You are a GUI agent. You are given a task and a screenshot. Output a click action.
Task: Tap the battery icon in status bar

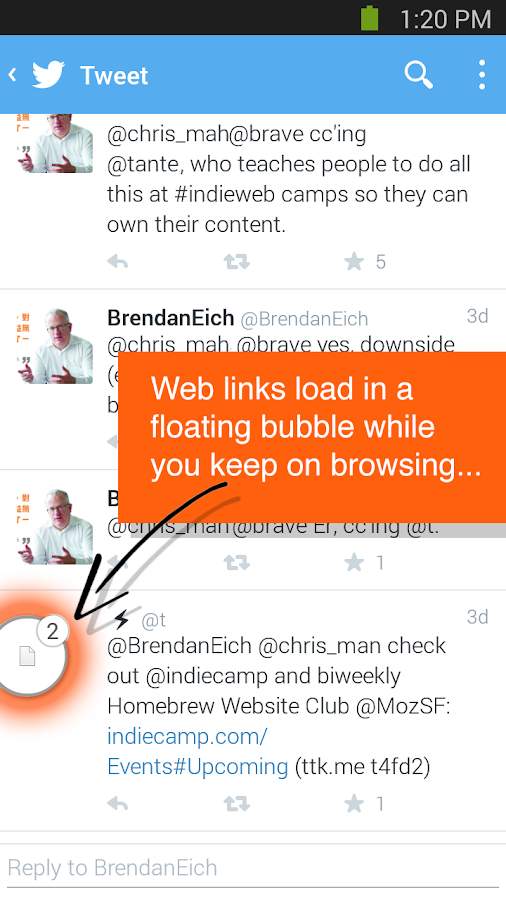click(369, 18)
